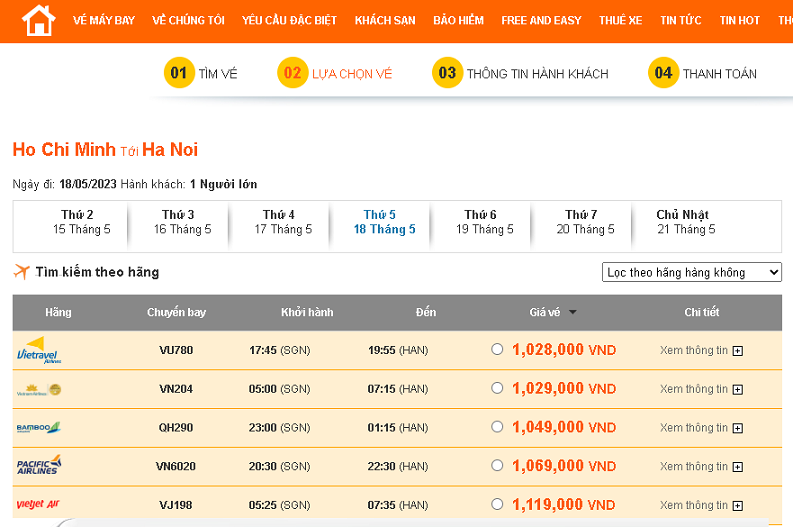Screen dimensions: 793x527
Task: Expand plus icon for VN6020 details
Action: pos(738,467)
